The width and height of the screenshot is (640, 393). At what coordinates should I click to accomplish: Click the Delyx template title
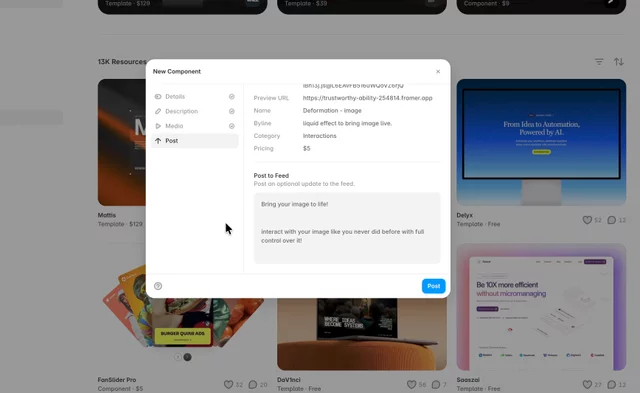(x=464, y=215)
